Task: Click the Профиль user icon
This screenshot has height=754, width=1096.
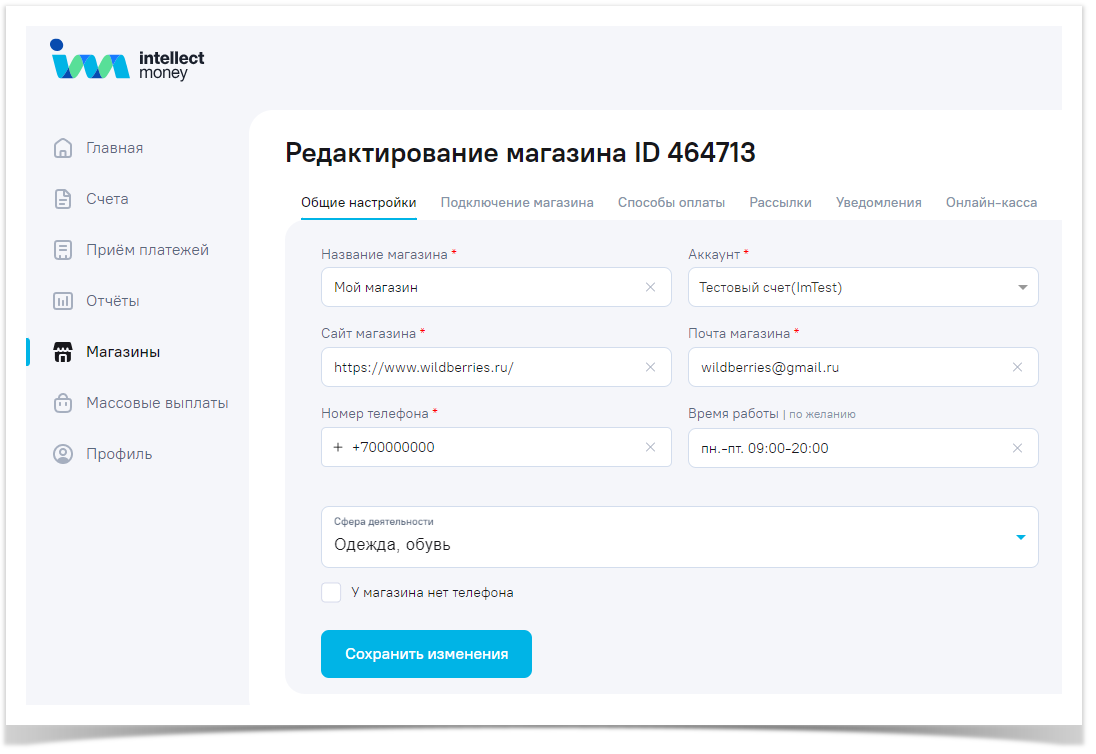Action: coord(63,454)
